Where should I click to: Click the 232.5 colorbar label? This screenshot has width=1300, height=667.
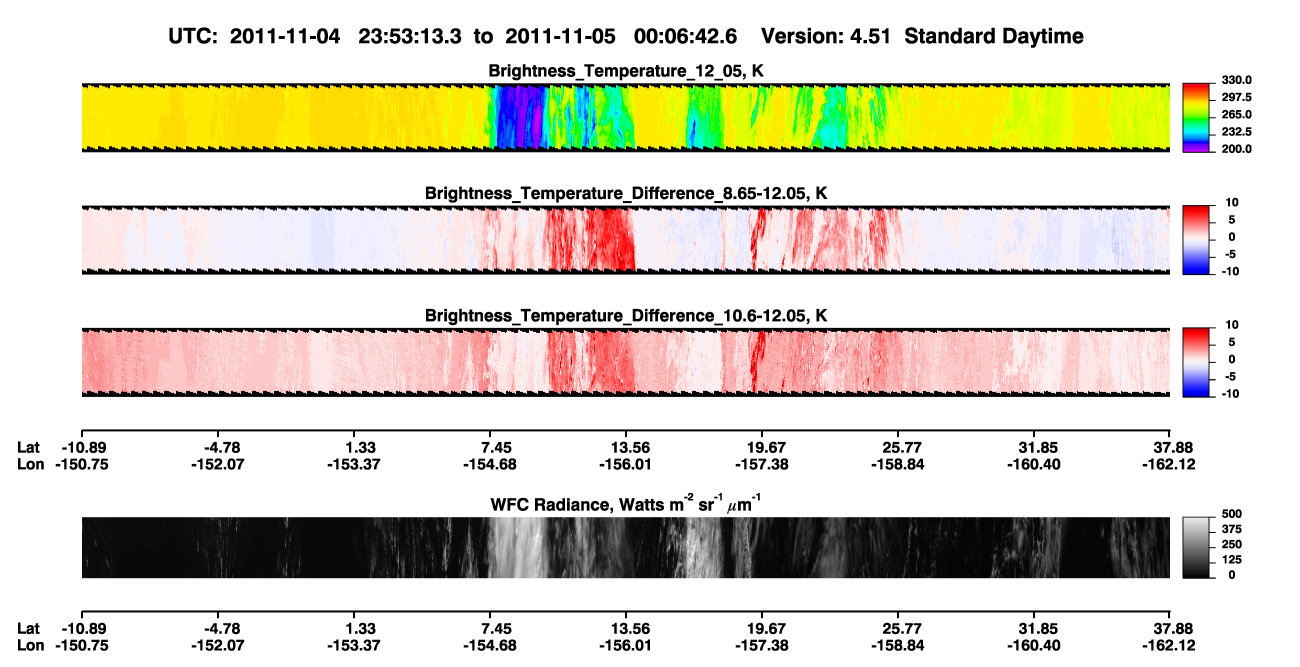click(x=1239, y=132)
